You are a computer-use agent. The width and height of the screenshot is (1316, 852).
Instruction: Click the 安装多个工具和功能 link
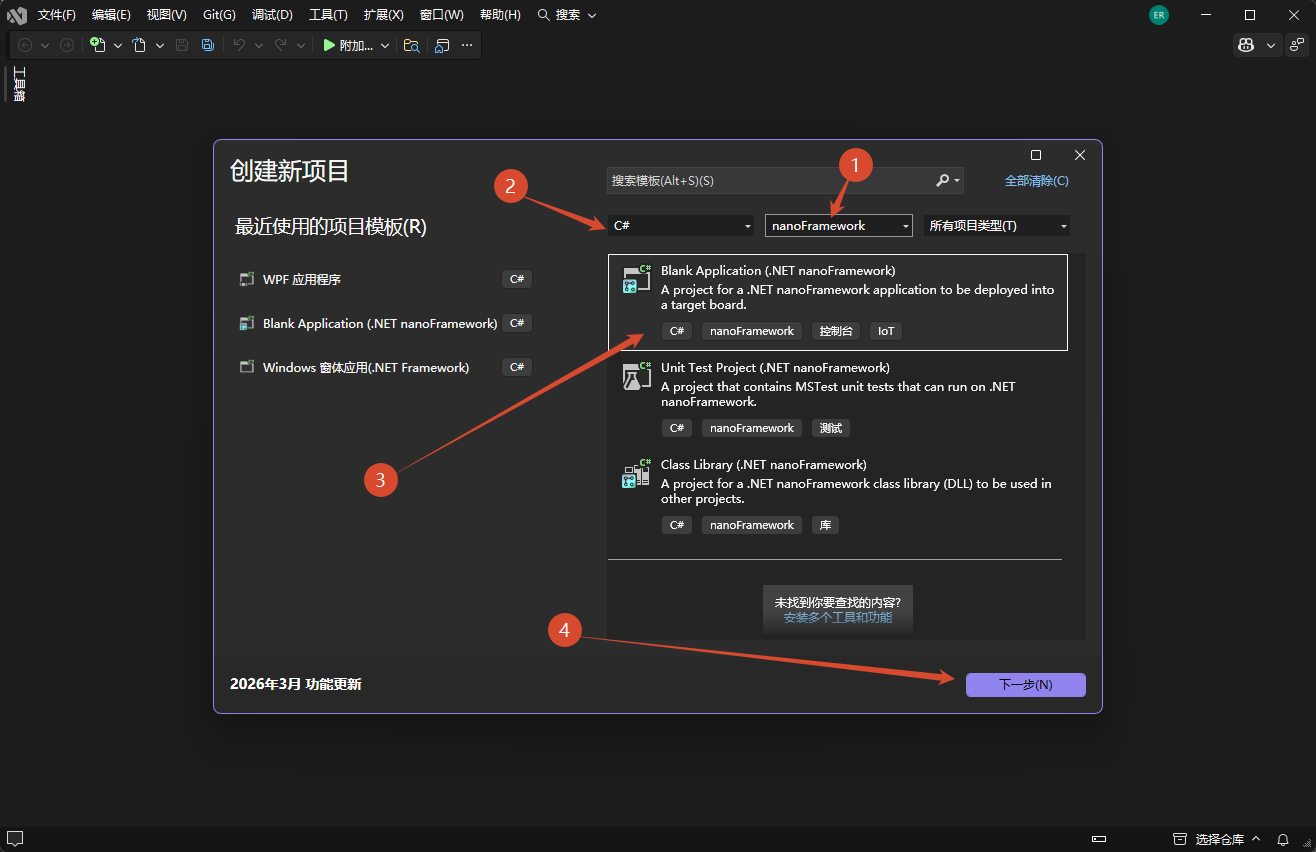838,618
